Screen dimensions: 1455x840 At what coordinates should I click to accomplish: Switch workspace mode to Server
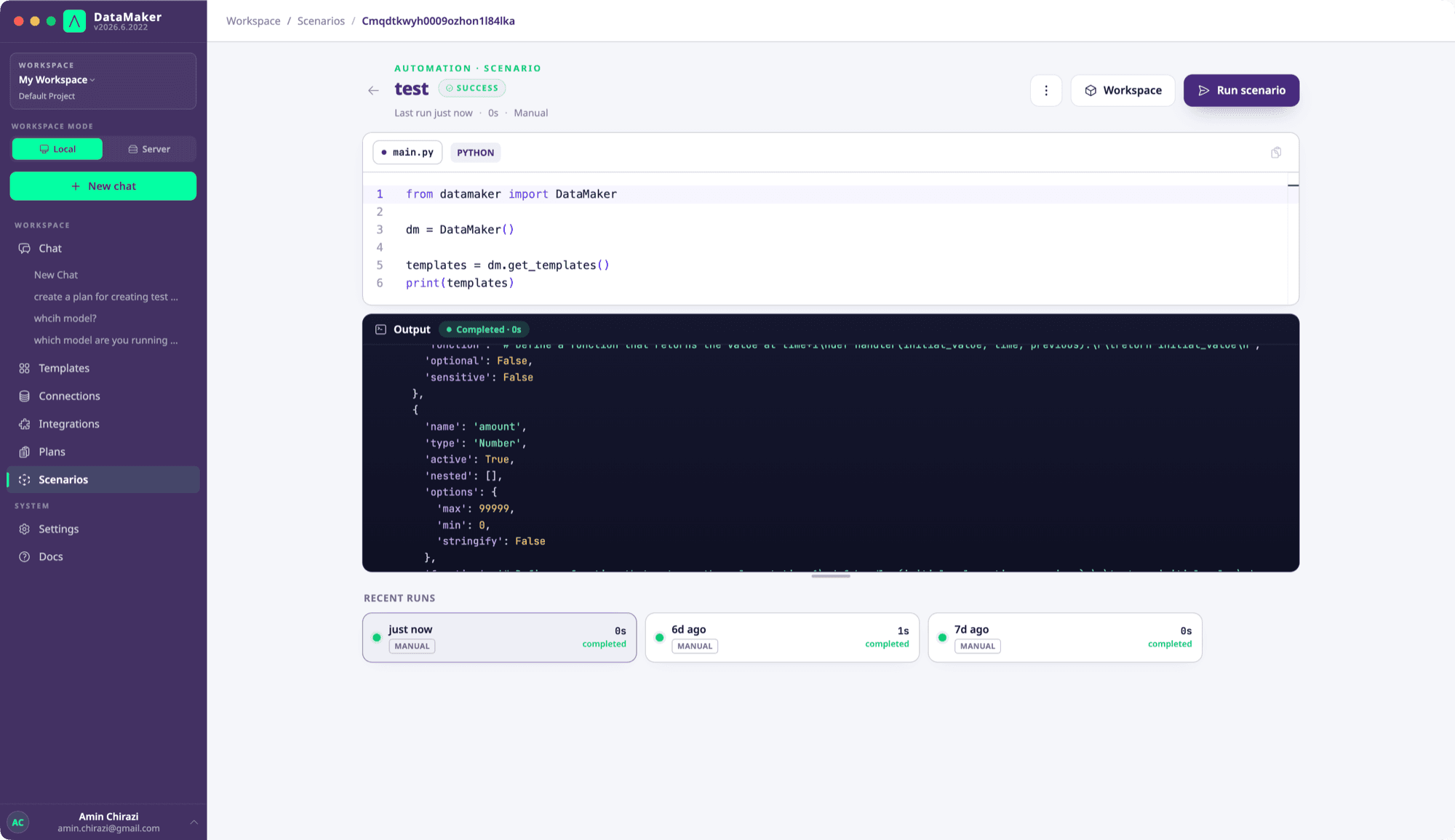(x=149, y=149)
